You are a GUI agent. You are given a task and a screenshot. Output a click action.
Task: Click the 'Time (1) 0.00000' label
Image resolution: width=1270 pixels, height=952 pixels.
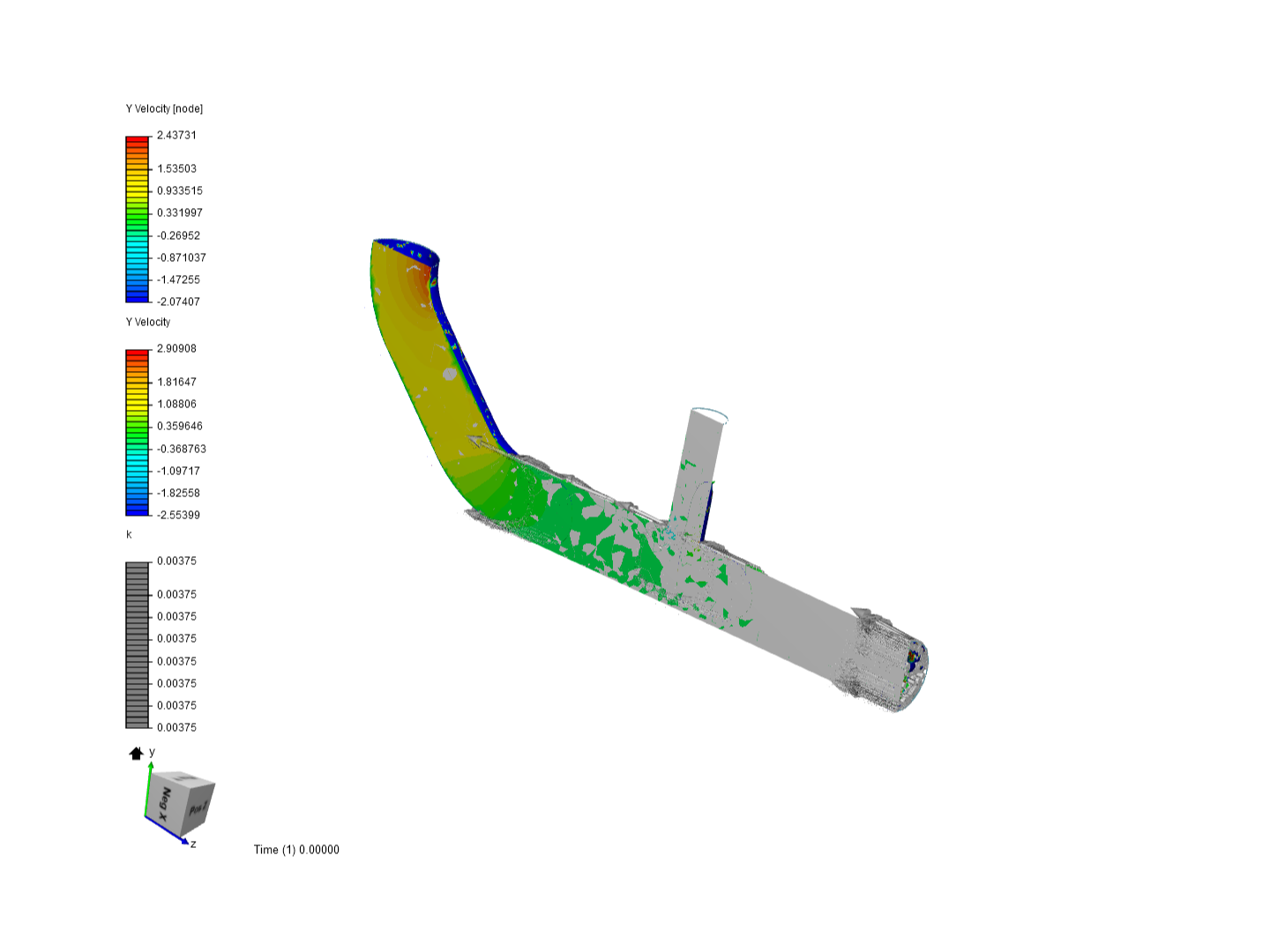296,850
